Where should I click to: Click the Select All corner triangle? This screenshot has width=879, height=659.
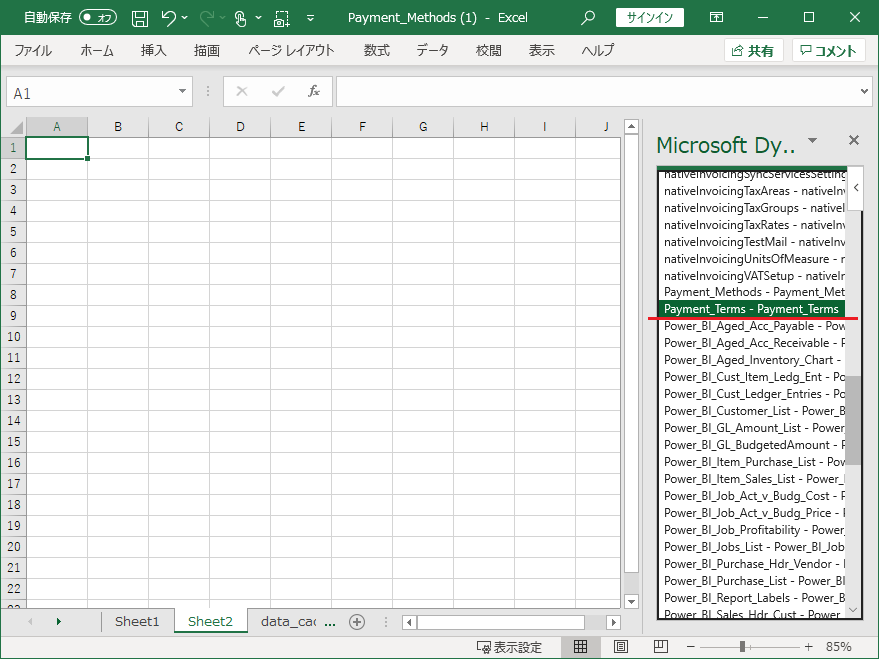(x=15, y=127)
